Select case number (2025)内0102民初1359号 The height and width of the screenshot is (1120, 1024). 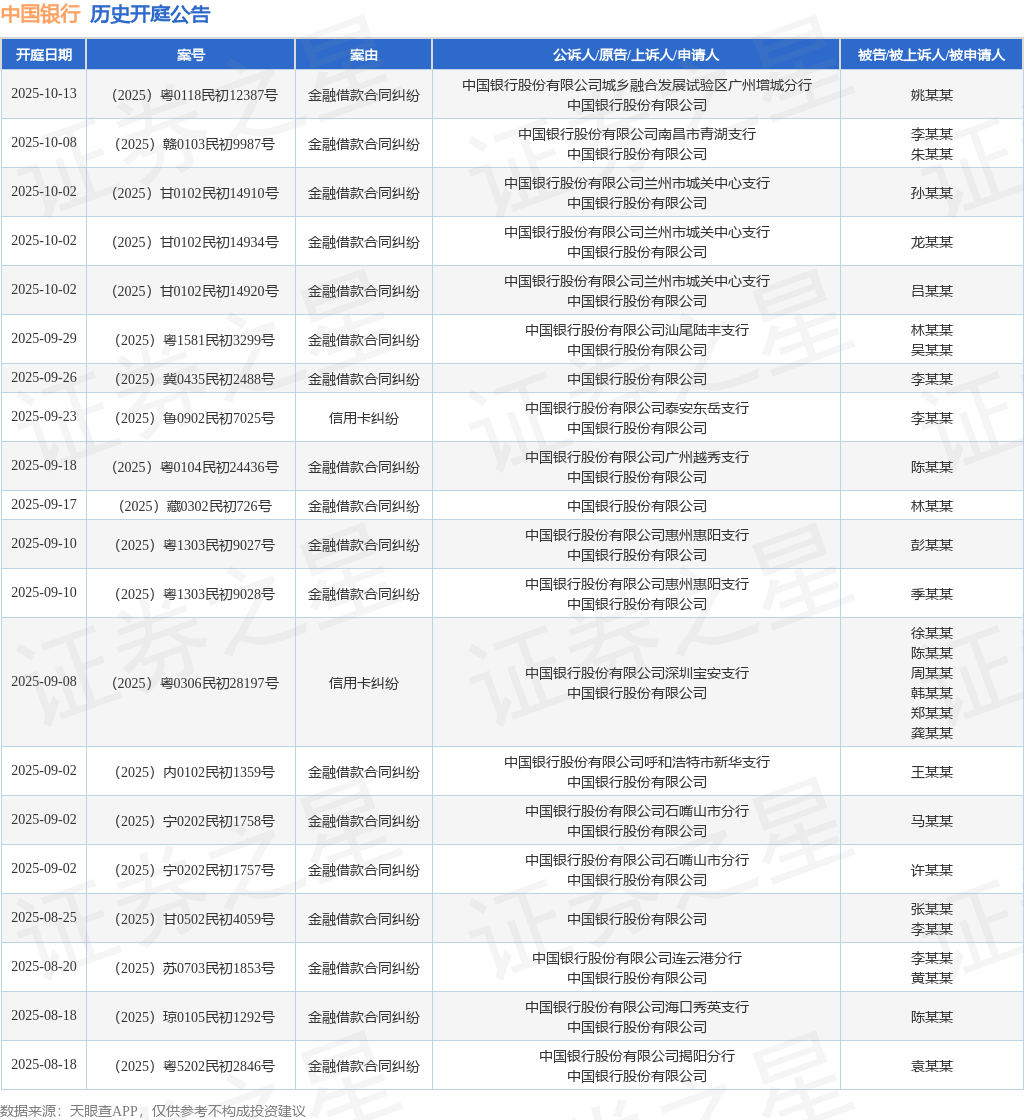tap(194, 772)
